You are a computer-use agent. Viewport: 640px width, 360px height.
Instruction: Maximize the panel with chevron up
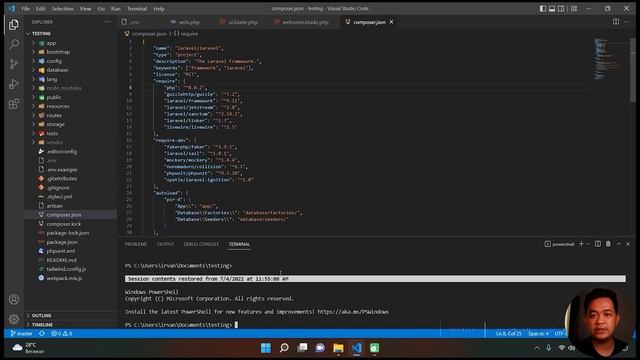(x=619, y=244)
